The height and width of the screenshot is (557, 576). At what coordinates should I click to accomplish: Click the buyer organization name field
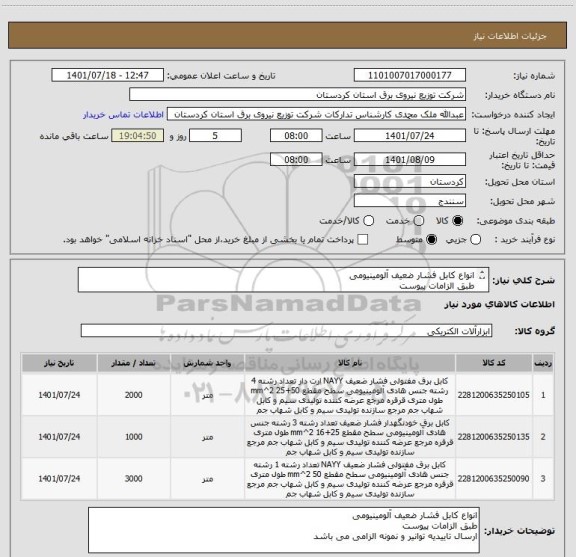click(x=298, y=94)
